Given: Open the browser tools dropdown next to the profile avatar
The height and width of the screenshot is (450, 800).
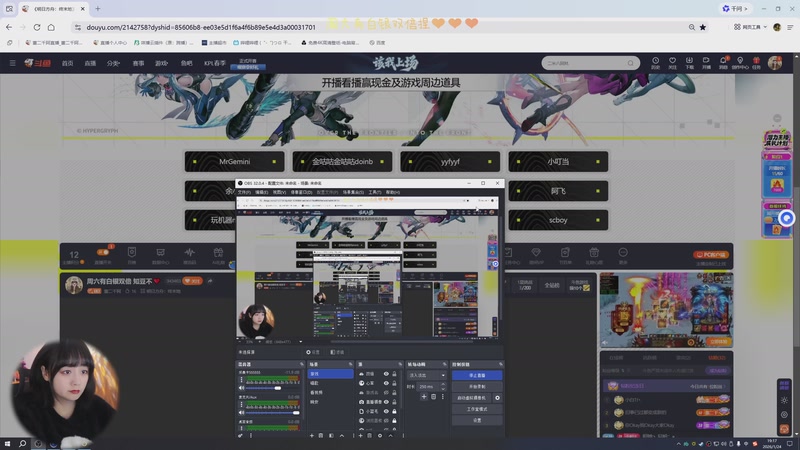Looking at the screenshot, I should click(x=751, y=27).
